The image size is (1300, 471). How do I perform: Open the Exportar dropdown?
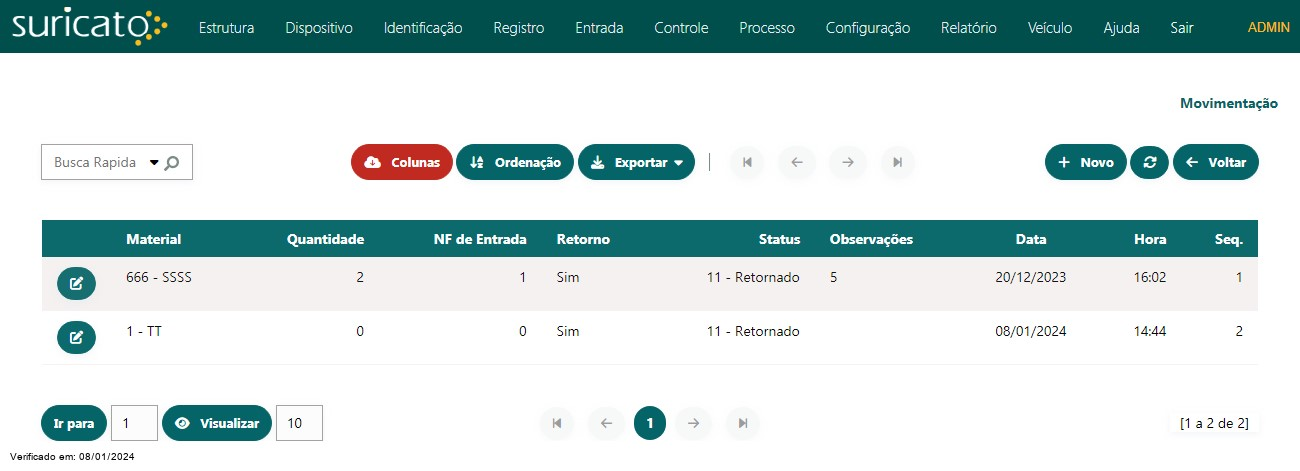click(x=636, y=162)
